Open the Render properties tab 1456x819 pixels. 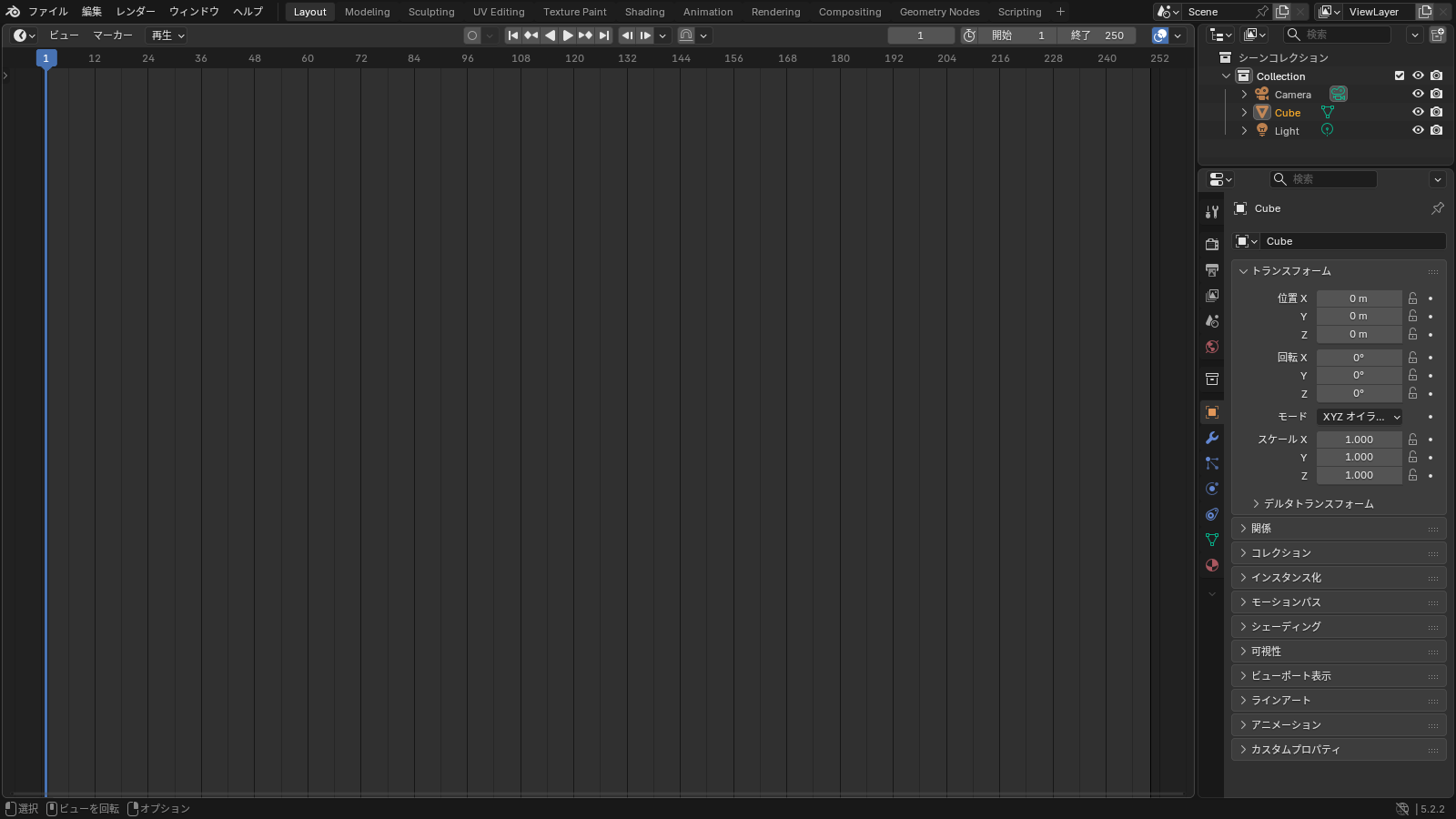(x=1211, y=244)
